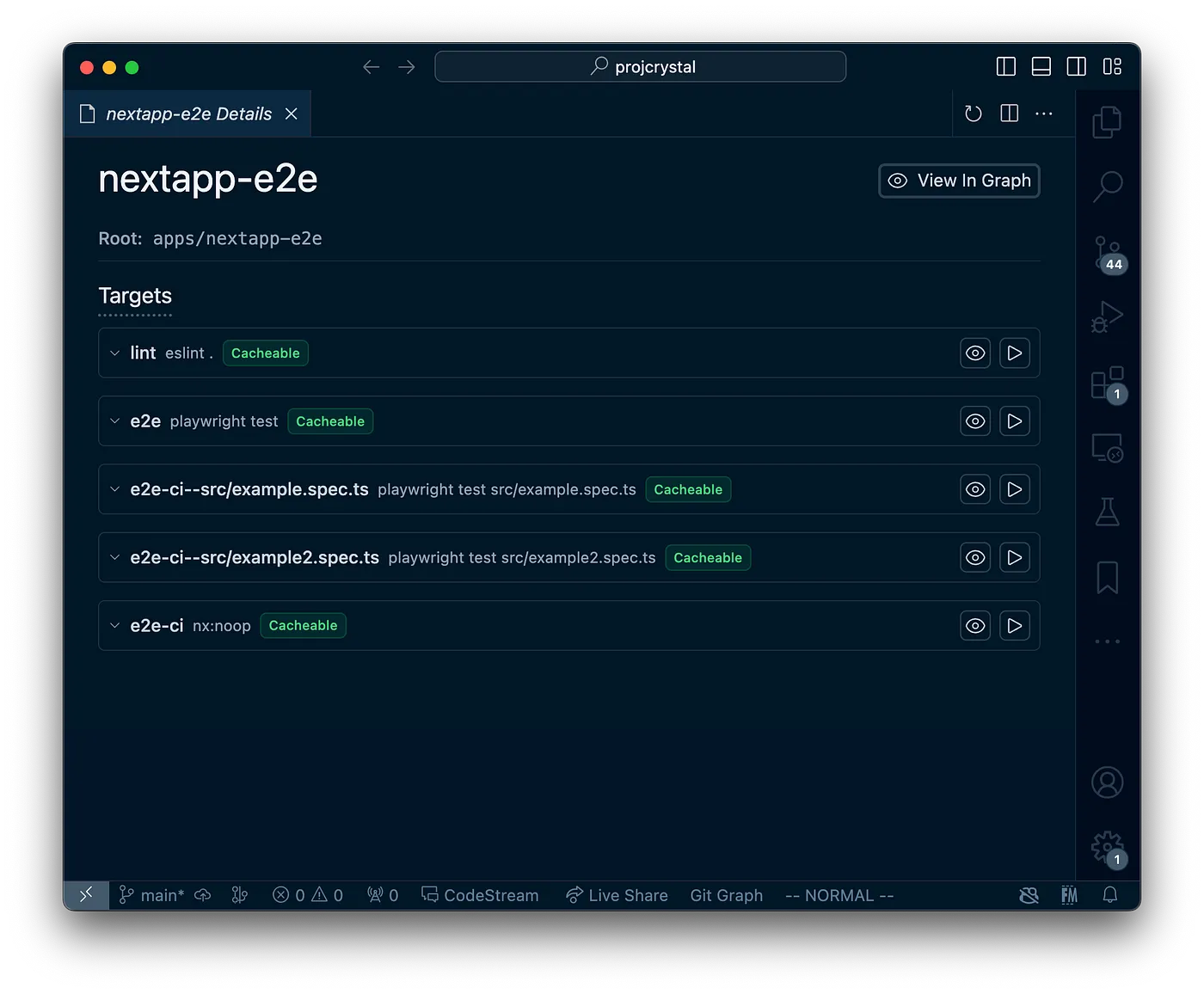This screenshot has height=994, width=1204.
Task: Open the Testing flask icon
Action: point(1107,512)
